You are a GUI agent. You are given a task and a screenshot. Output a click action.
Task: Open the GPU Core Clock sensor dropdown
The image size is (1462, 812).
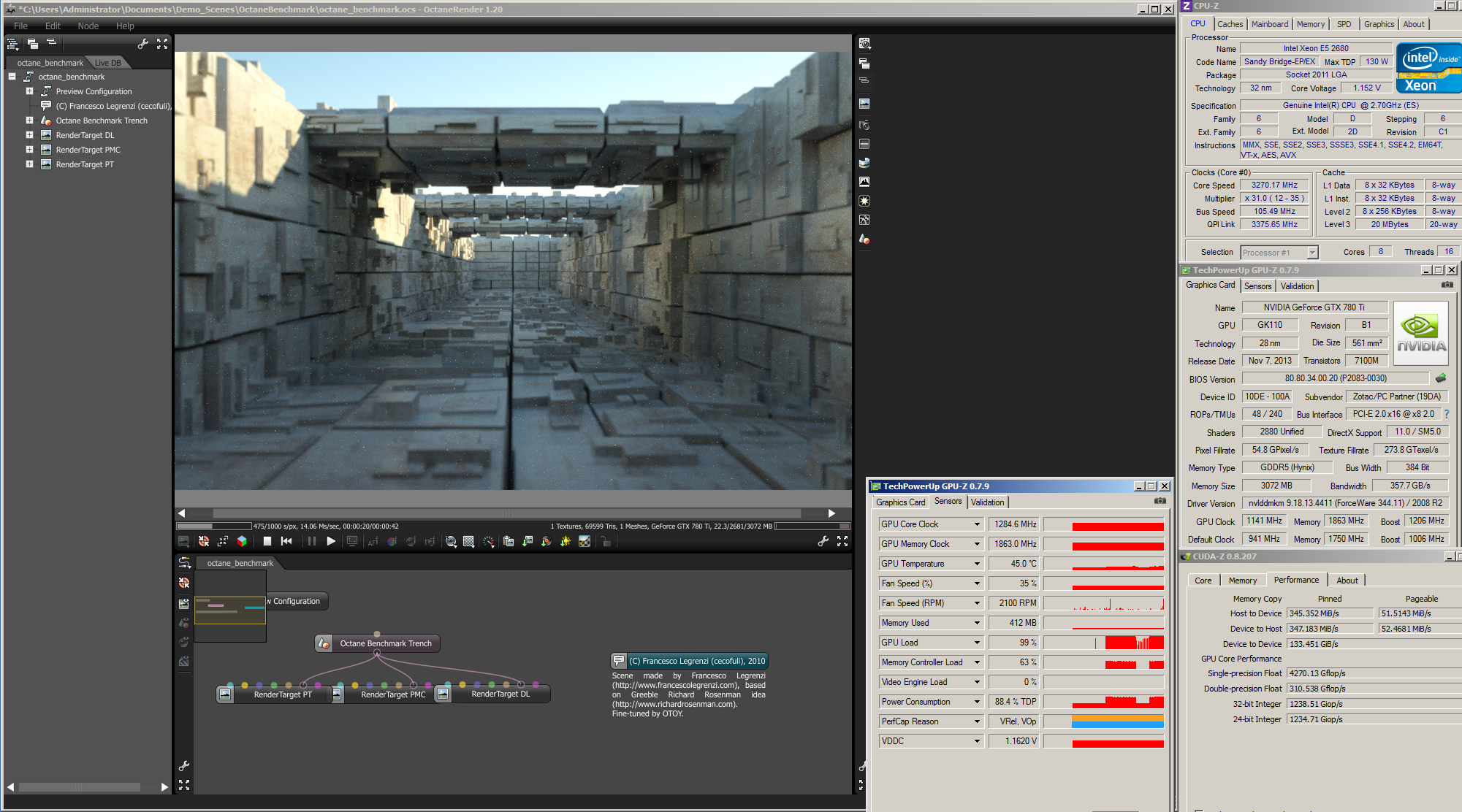(x=977, y=524)
